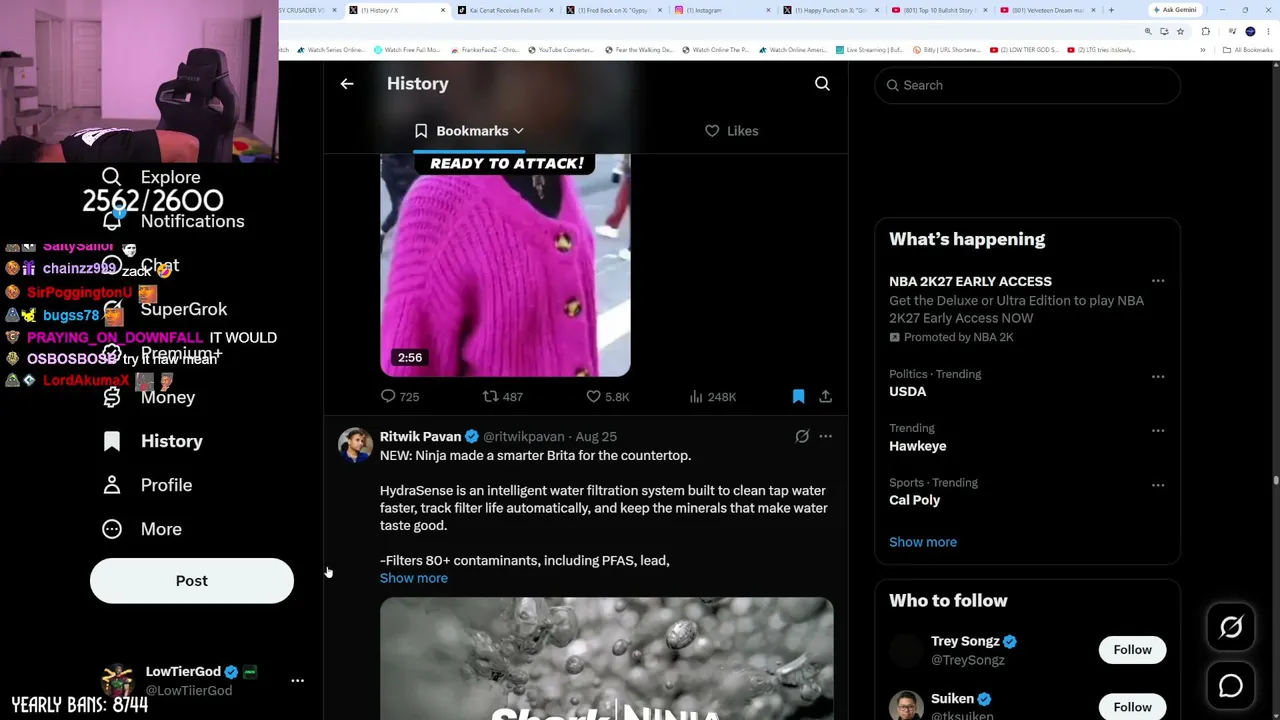Open the Chrome zoom indicator
The width and height of the screenshot is (1280, 720).
[1148, 31]
